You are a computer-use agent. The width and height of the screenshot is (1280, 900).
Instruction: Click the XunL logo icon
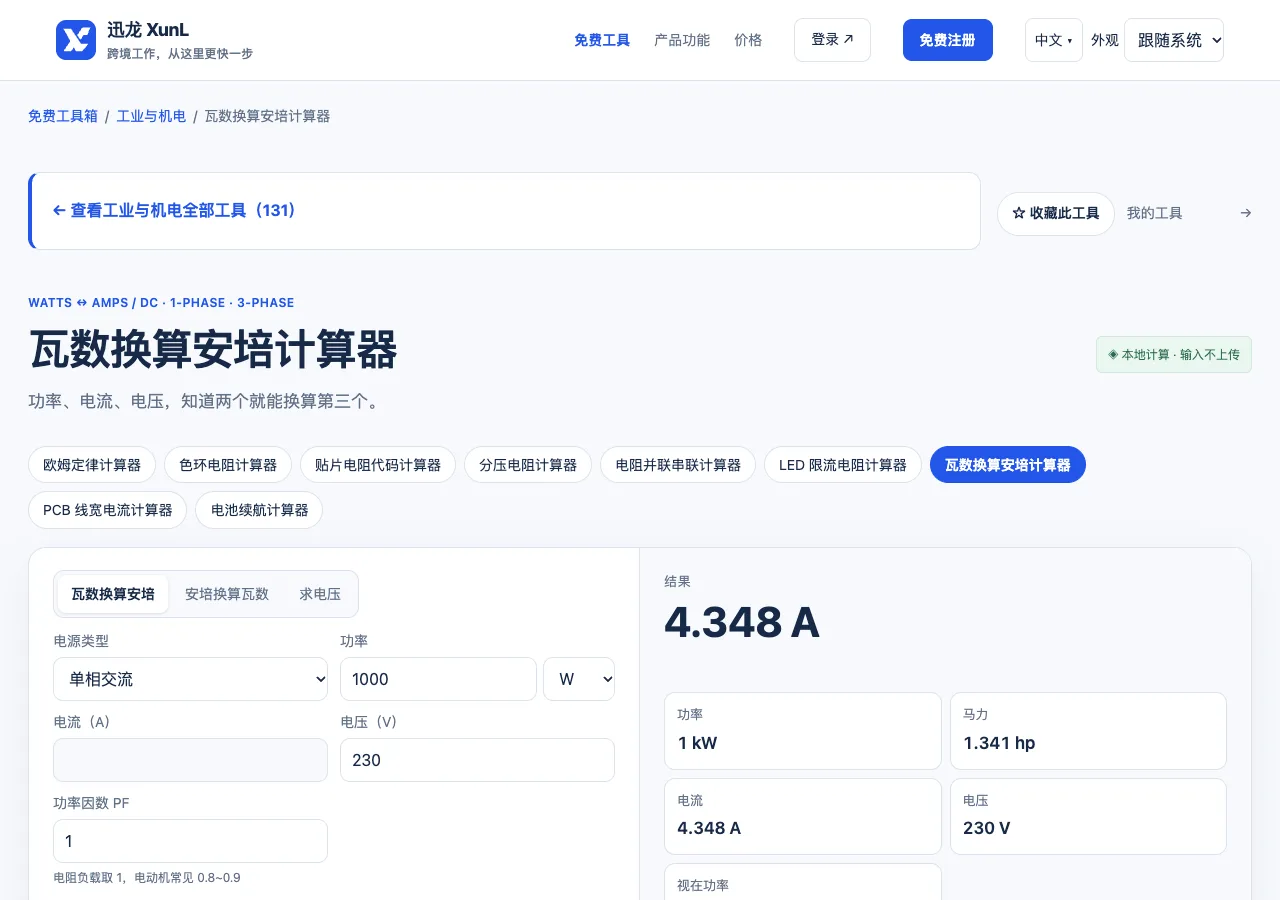[76, 40]
